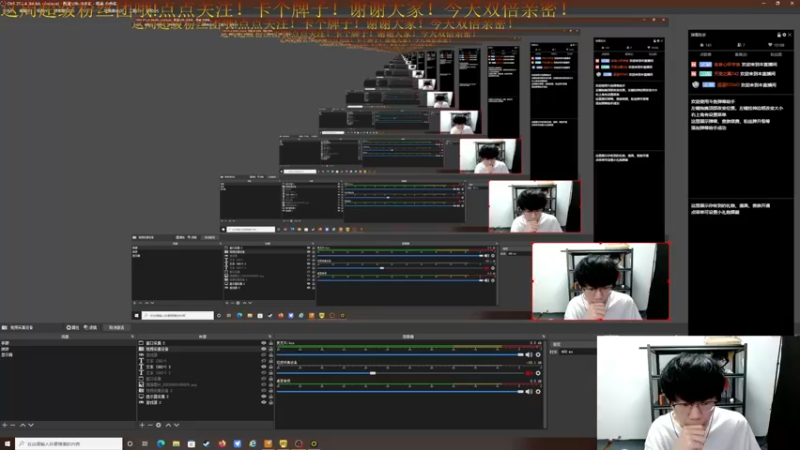Open settings gear of the third mixer track

(x=538, y=392)
